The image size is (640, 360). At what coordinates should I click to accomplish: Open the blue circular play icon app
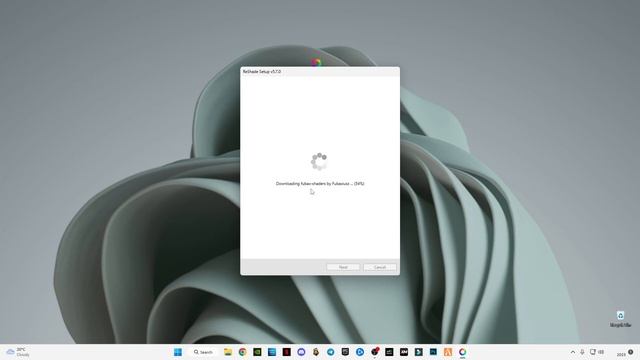click(360, 352)
